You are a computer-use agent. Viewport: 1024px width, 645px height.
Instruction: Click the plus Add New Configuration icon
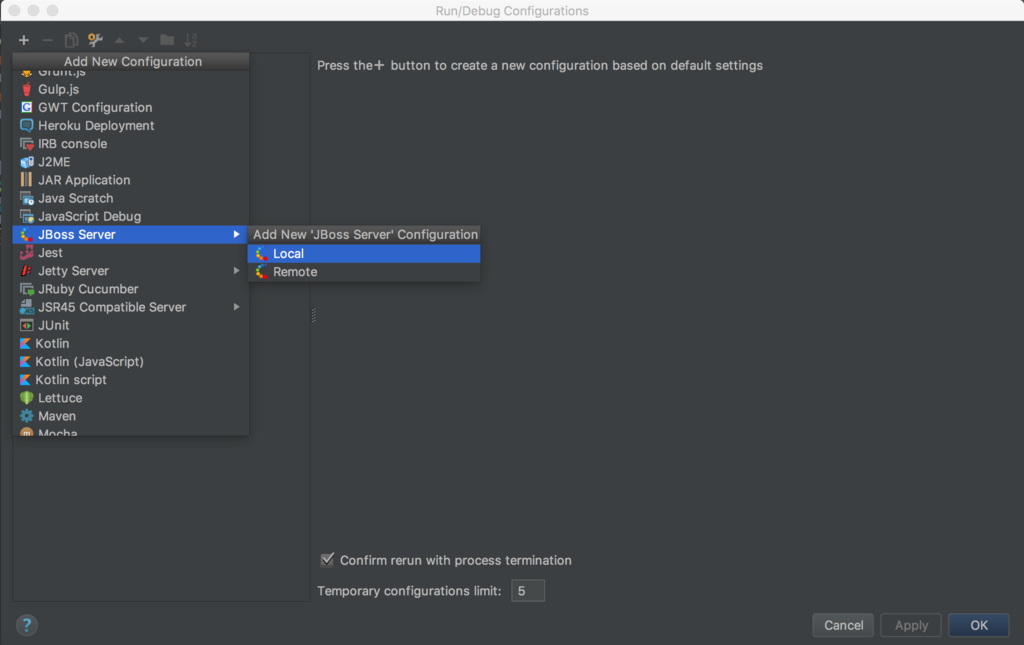tap(24, 40)
